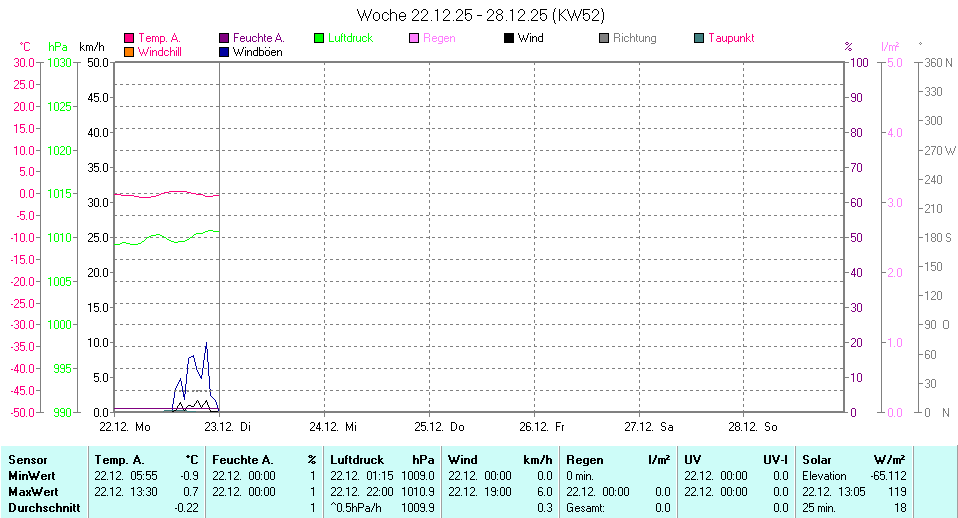Screen dimensions: 958x518
Task: Click the red Temp. A. legend swatch
Action: [129, 38]
